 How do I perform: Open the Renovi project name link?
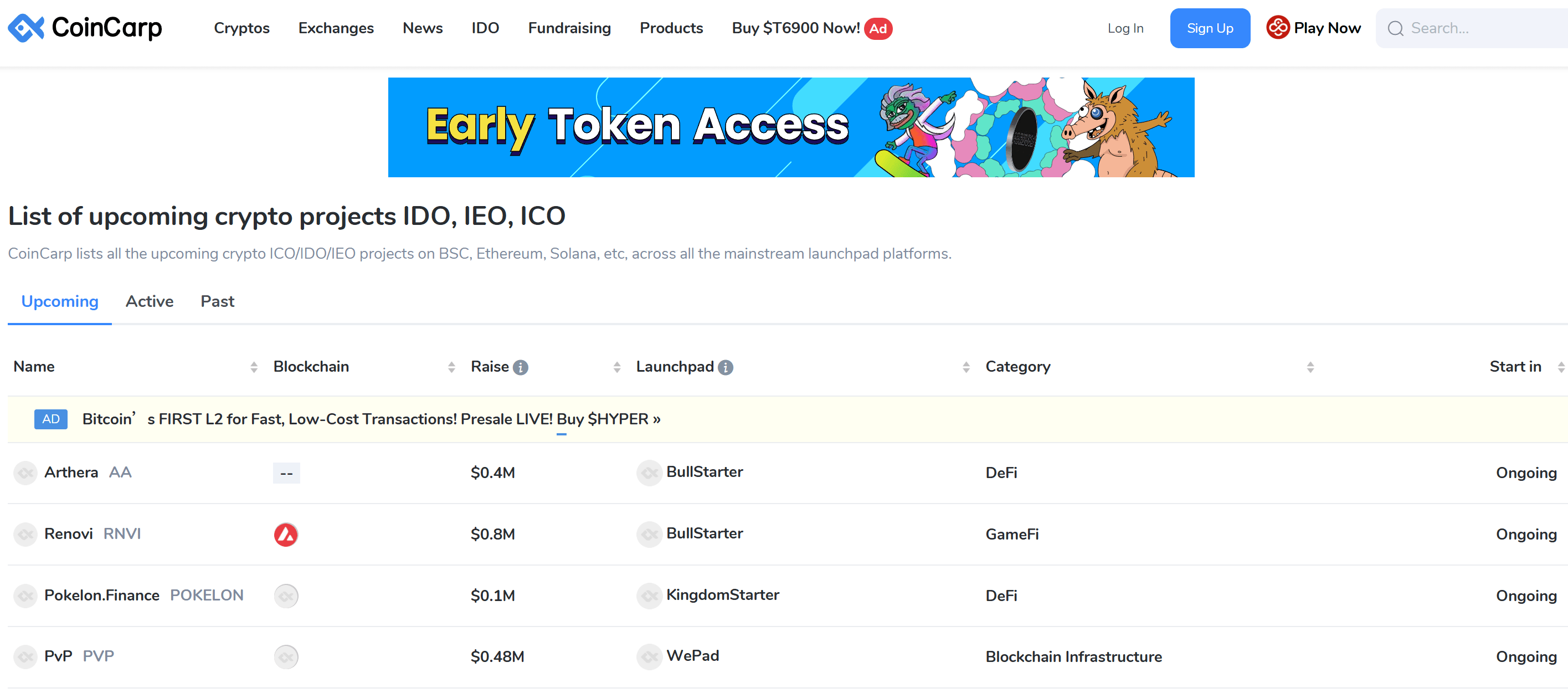68,534
